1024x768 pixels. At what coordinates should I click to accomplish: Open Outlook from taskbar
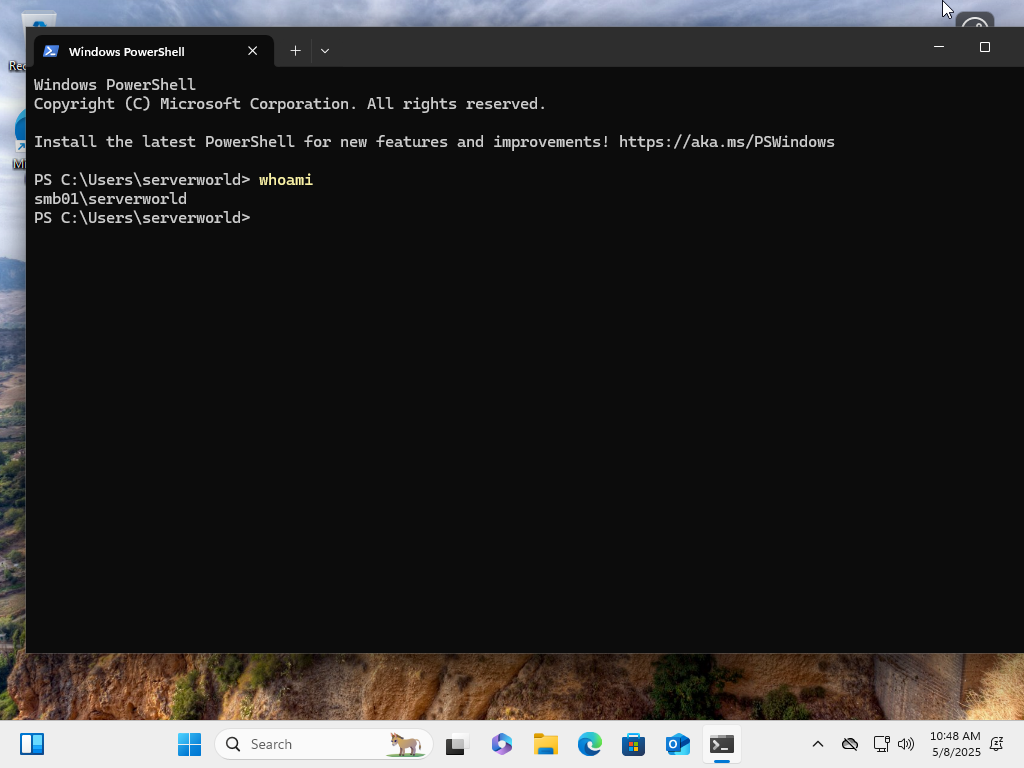tap(677, 744)
